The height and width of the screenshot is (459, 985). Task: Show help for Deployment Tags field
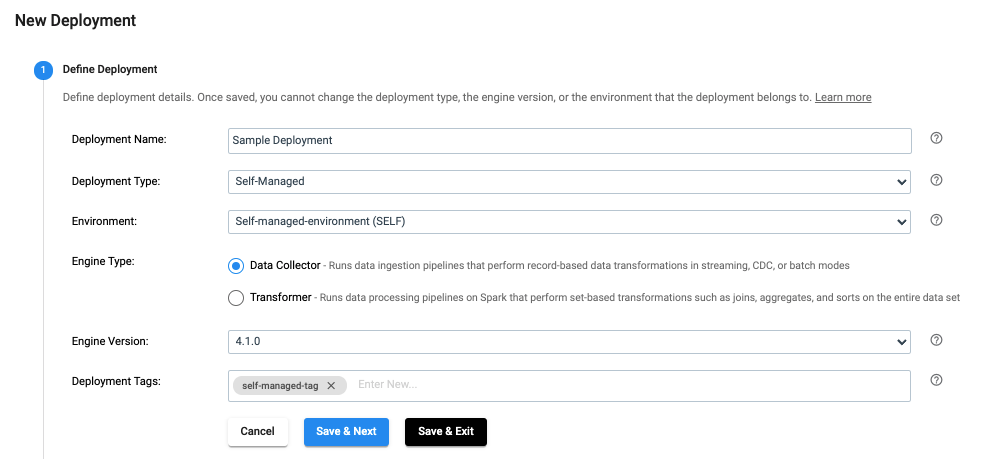click(x=936, y=380)
